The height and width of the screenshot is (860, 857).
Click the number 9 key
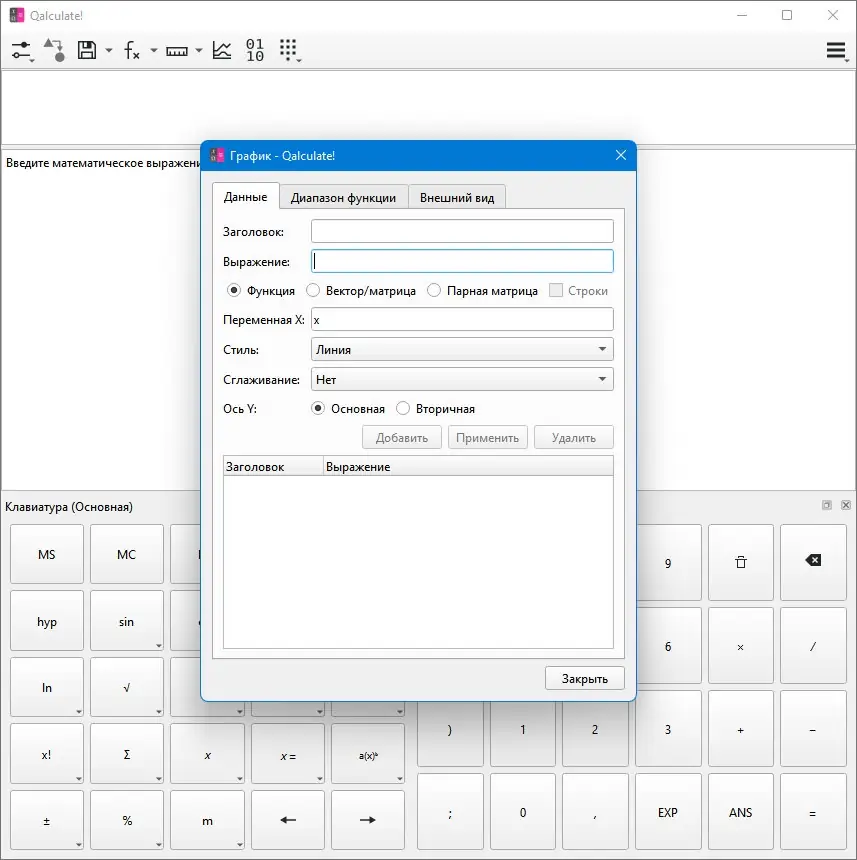tap(668, 563)
